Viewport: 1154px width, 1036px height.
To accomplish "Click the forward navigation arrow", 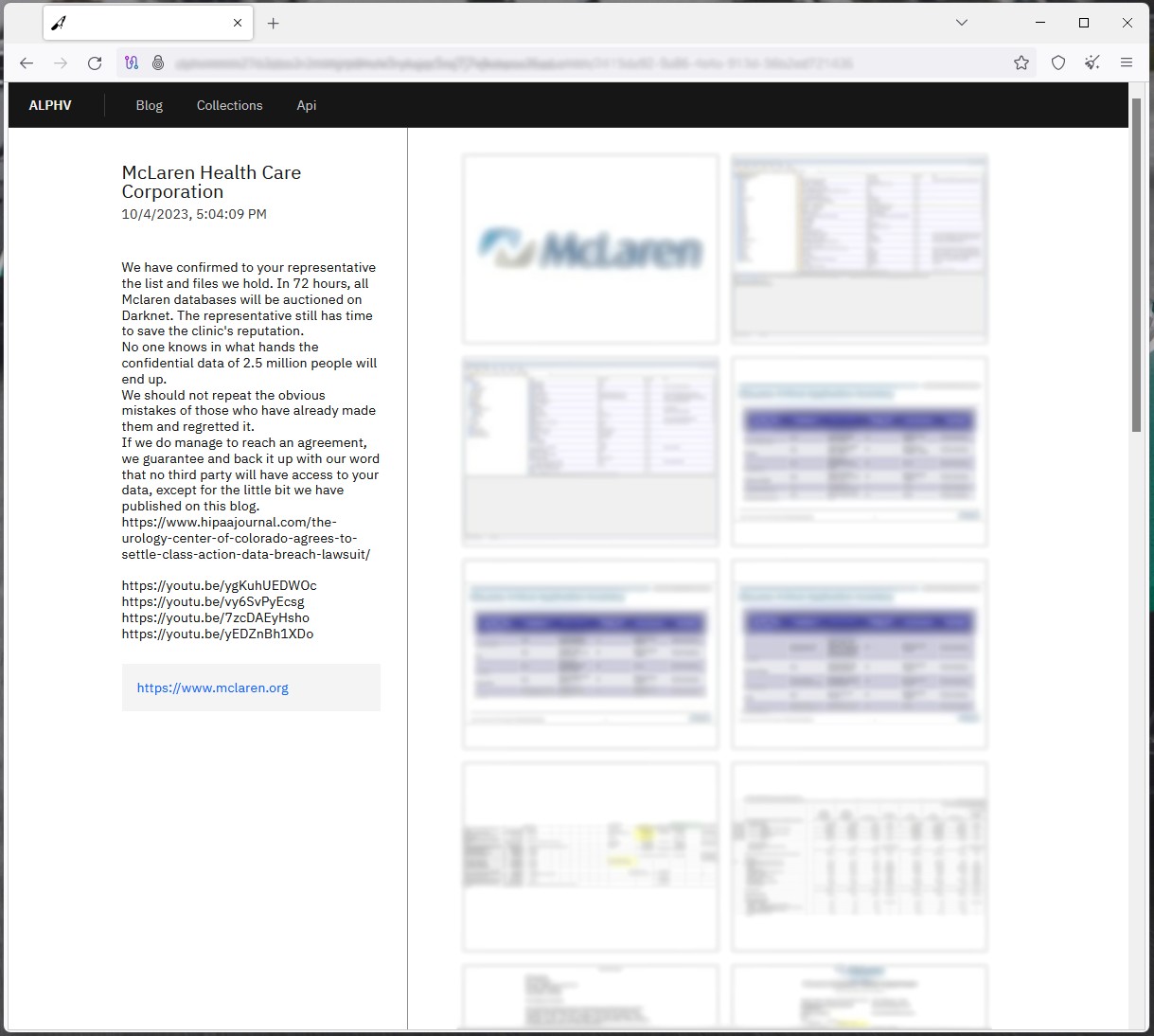I will (x=61, y=63).
